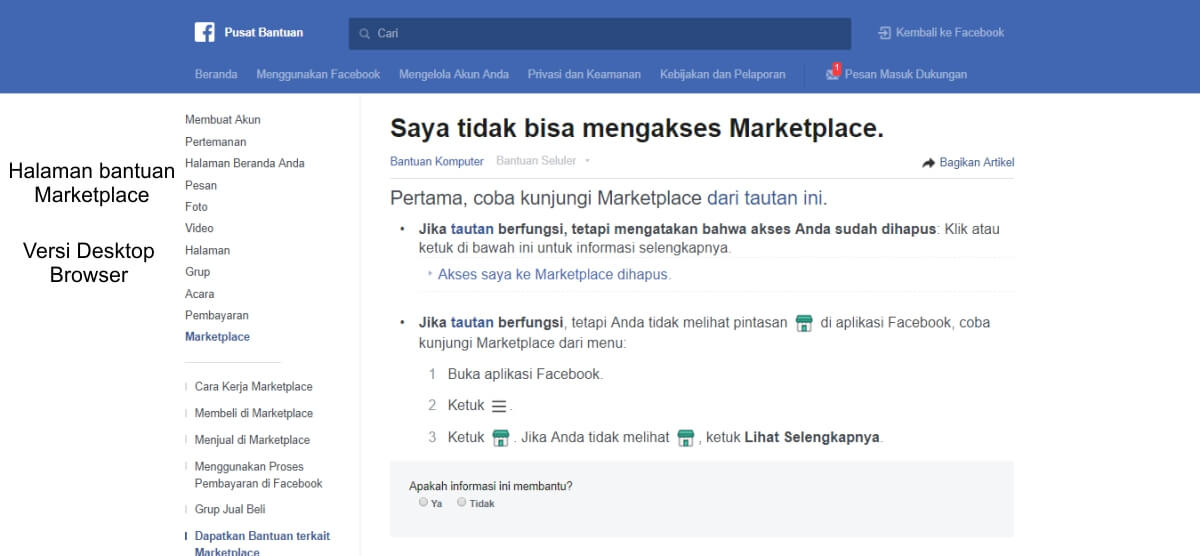Click the Facebook logo icon

point(205,32)
